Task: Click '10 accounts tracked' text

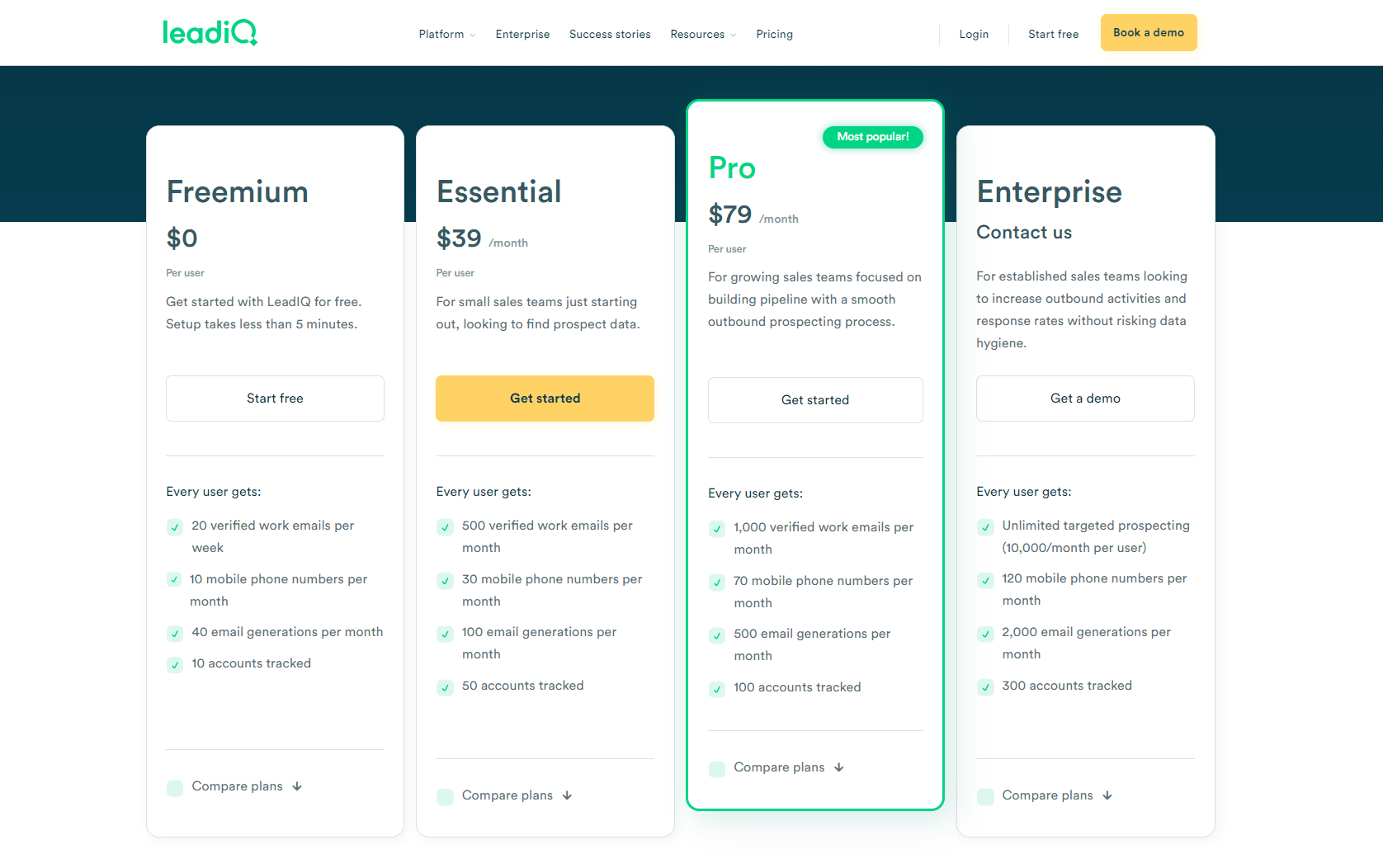Action: pos(251,663)
